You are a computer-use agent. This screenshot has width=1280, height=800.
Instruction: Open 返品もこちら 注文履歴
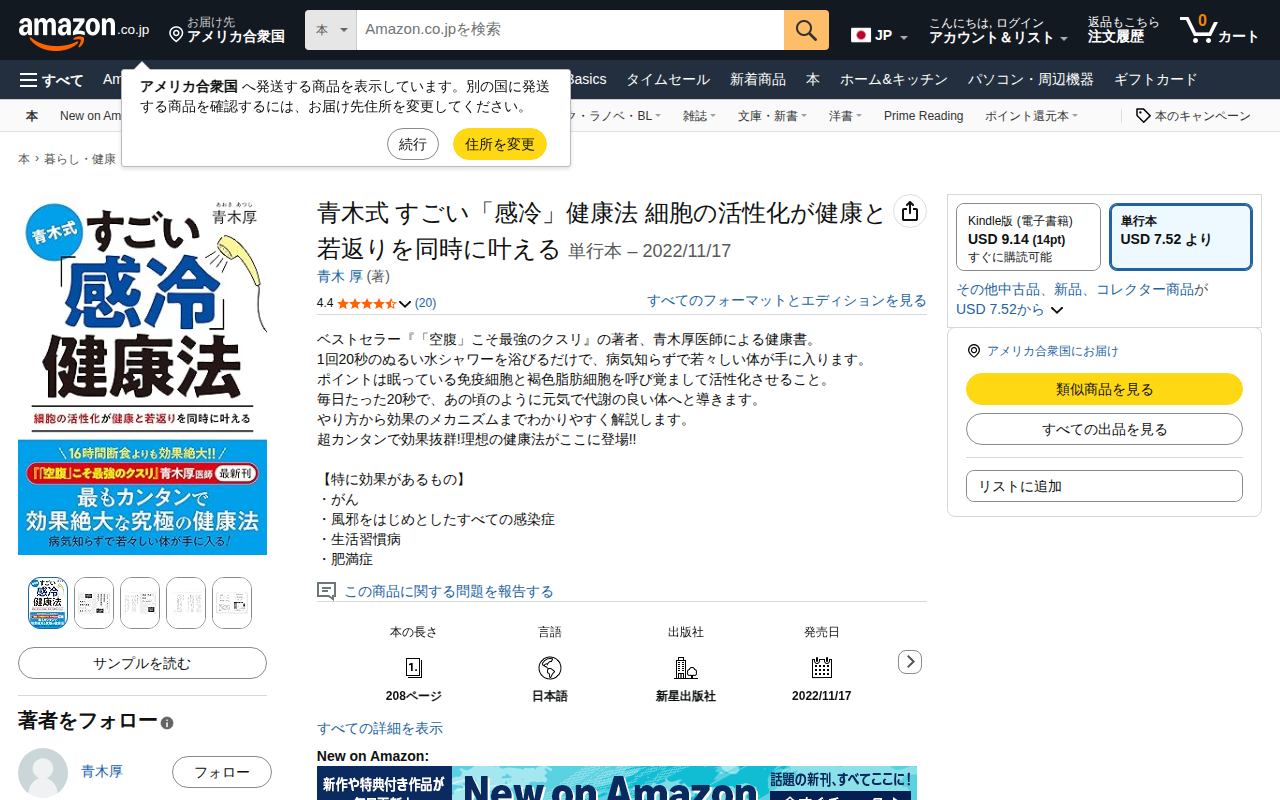(x=1123, y=31)
